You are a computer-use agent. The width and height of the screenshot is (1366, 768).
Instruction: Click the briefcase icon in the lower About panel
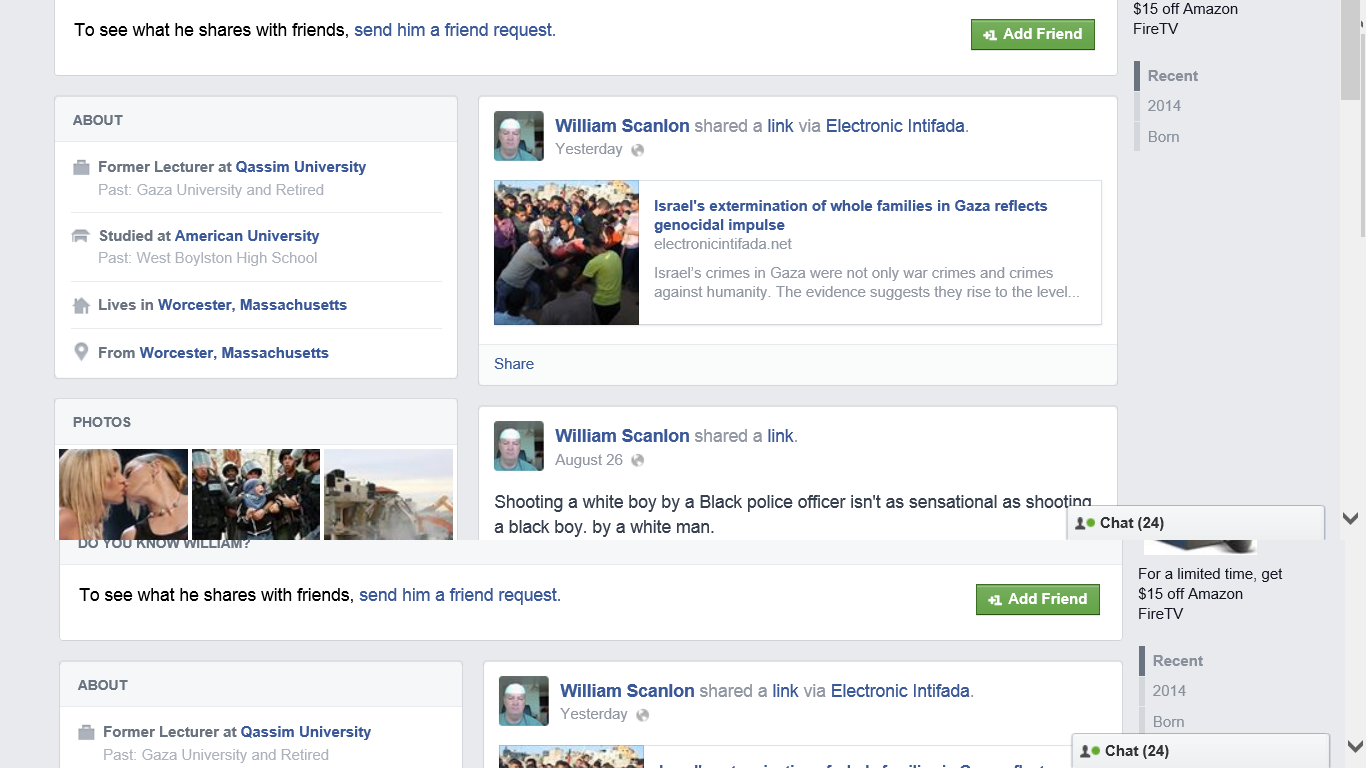[x=86, y=733]
